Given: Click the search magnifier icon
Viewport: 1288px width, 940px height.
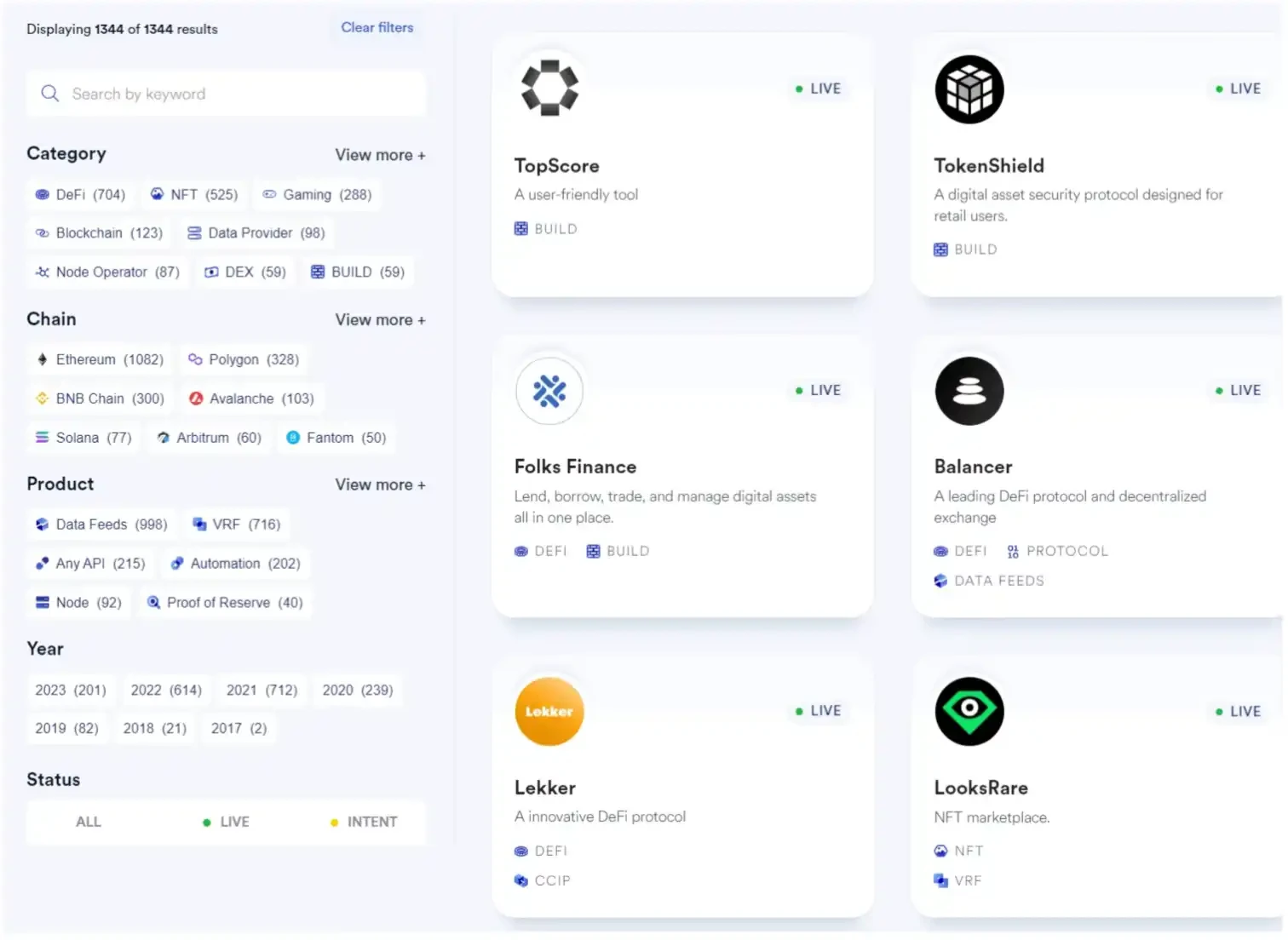Looking at the screenshot, I should pos(50,94).
